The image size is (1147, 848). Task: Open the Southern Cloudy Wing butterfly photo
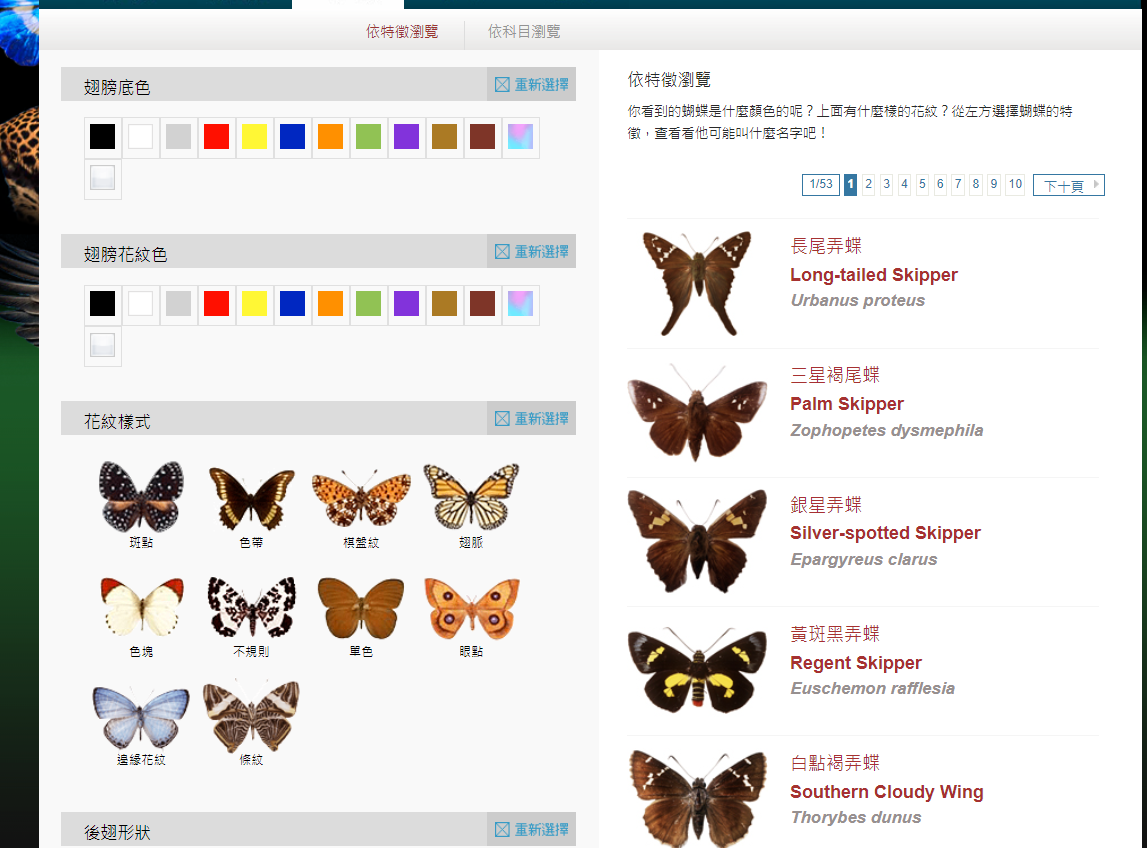697,798
